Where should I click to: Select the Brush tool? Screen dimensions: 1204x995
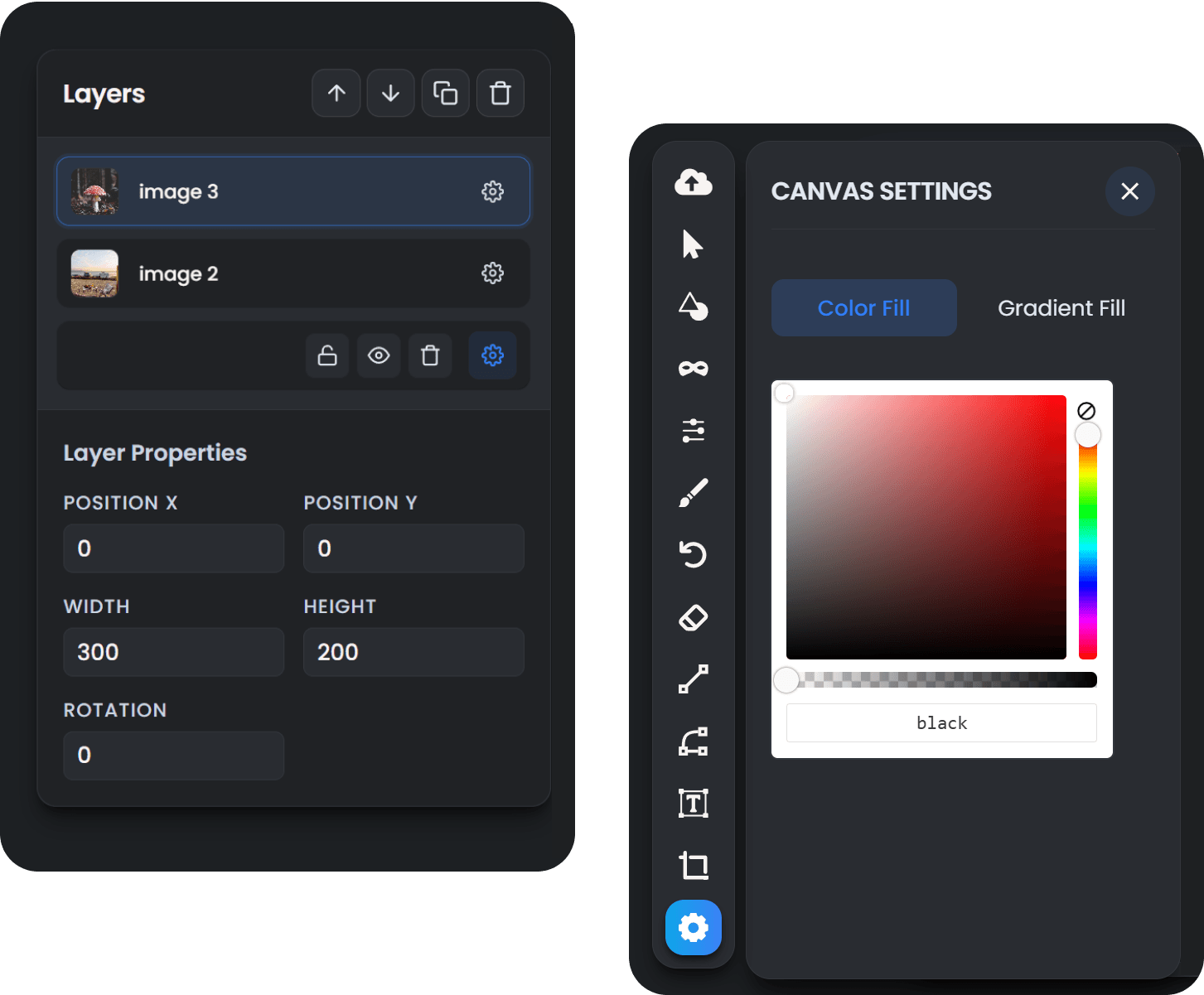[x=694, y=492]
